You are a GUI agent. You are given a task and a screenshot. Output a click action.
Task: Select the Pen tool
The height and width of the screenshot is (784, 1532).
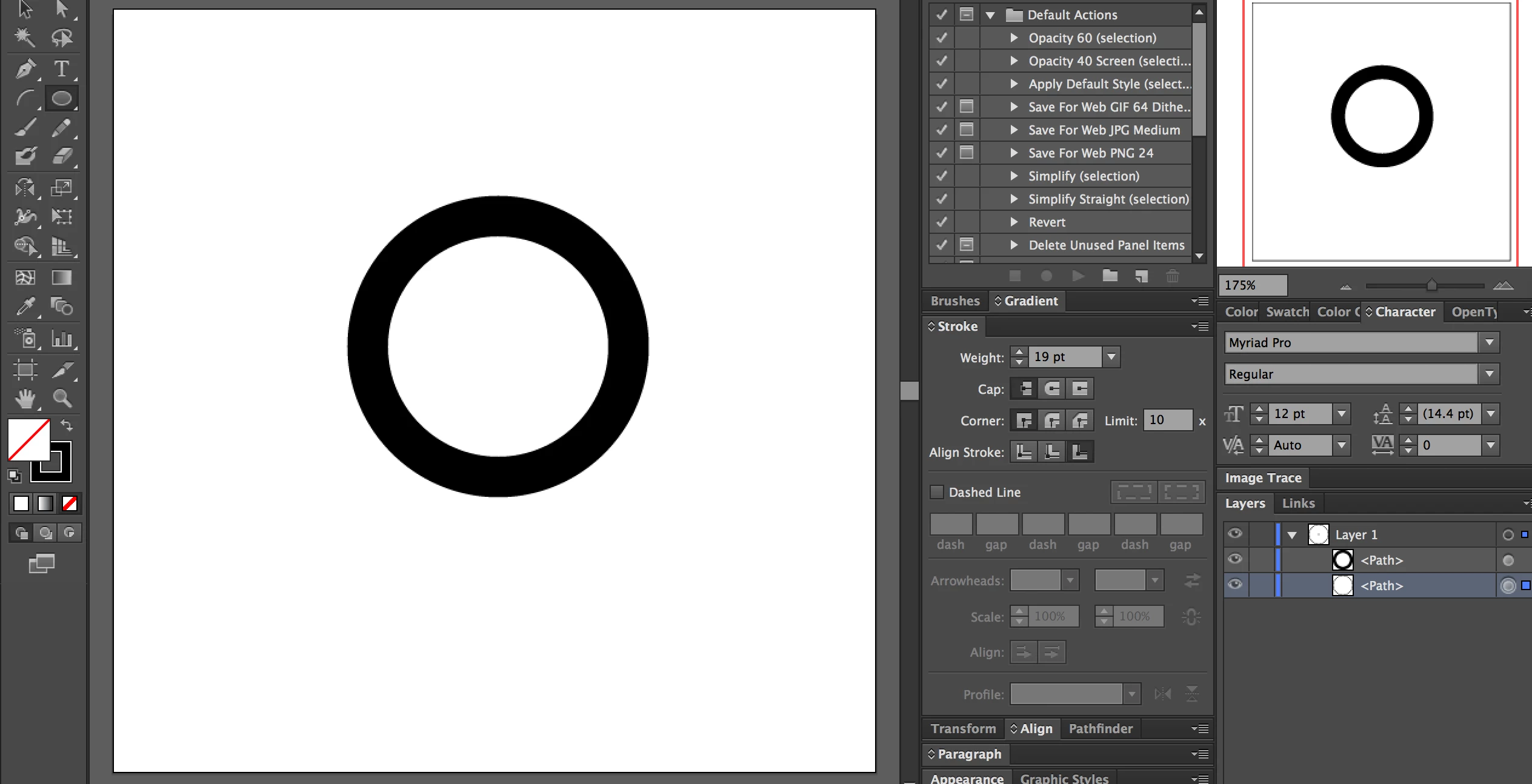(25, 68)
